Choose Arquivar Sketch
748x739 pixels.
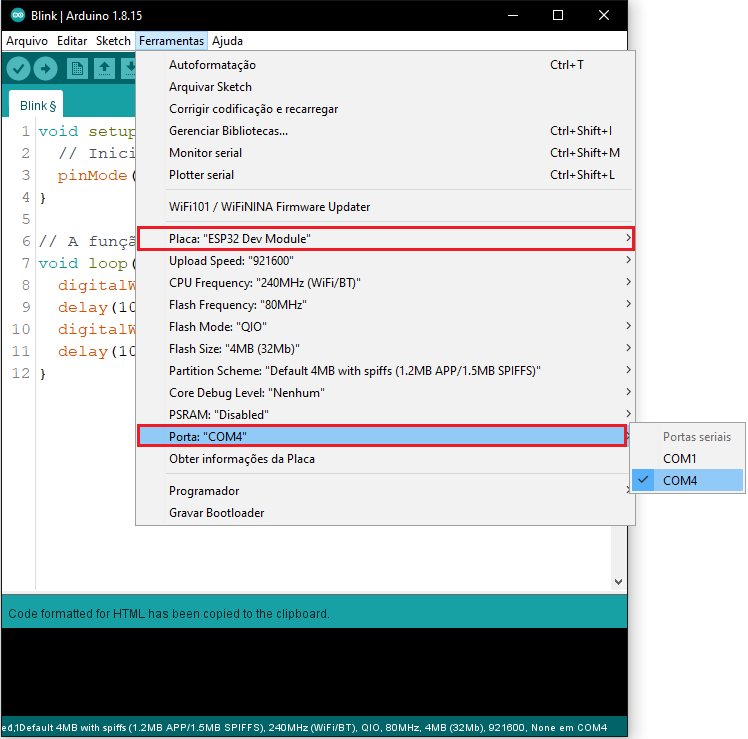385,87
